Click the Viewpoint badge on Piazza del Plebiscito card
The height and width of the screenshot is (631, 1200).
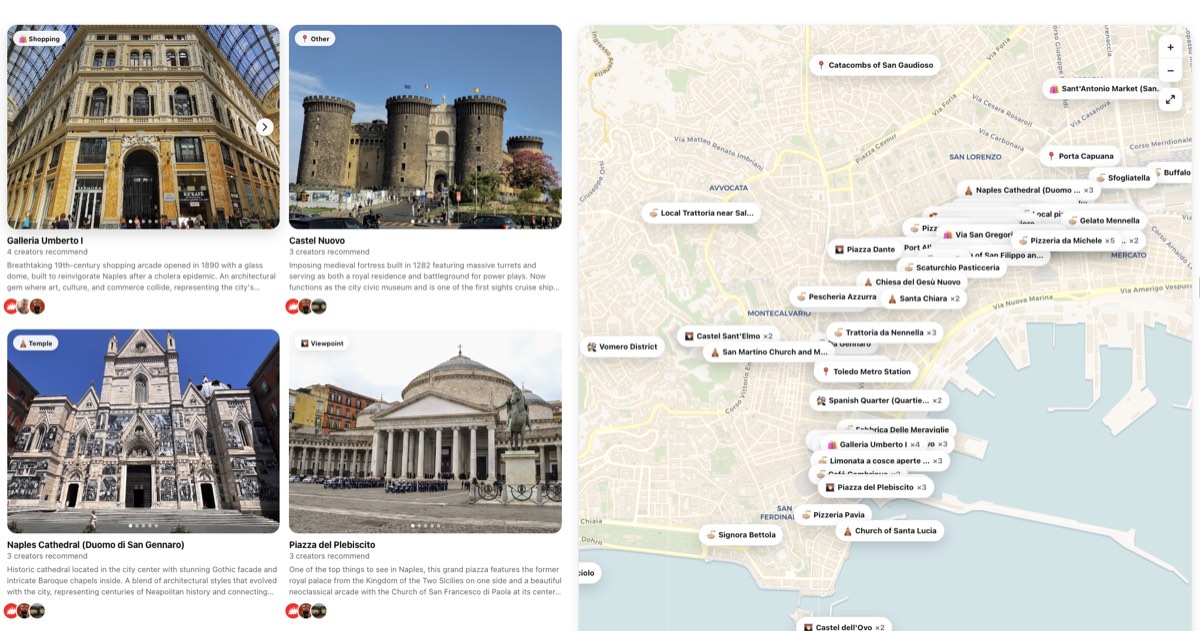pyautogui.click(x=322, y=343)
